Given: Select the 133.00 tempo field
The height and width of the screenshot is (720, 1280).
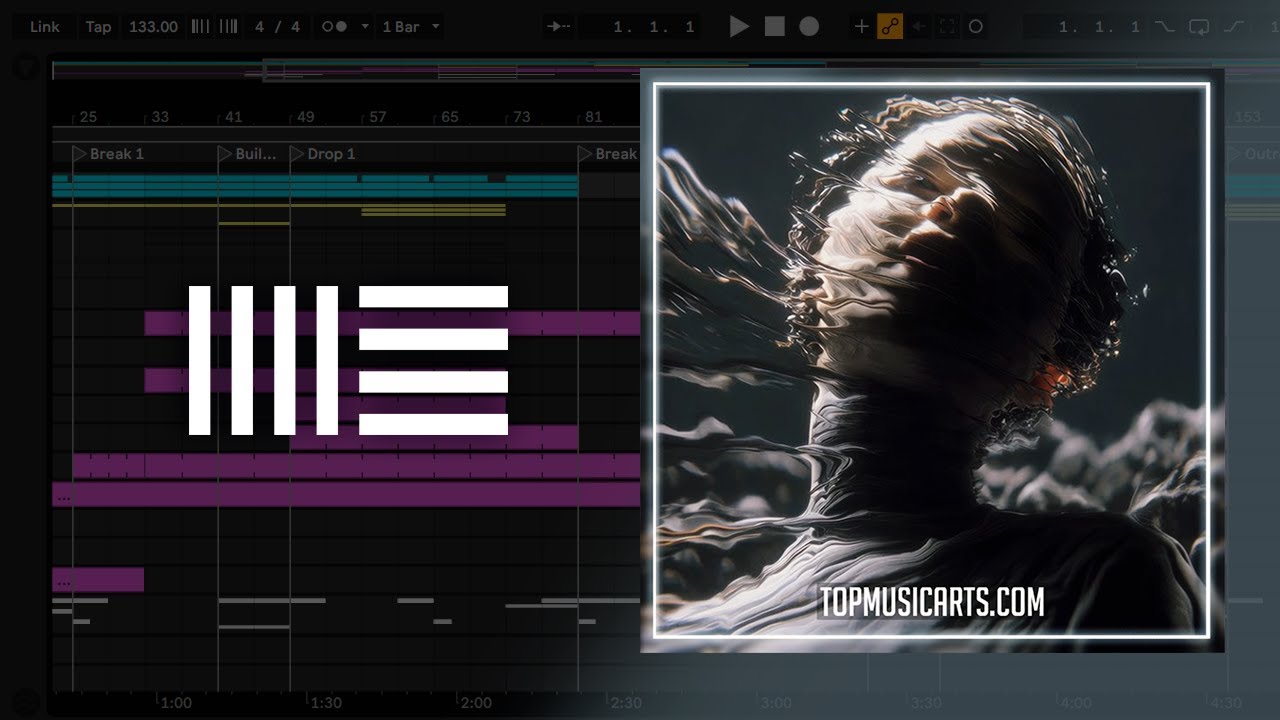Looking at the screenshot, I should pos(153,27).
